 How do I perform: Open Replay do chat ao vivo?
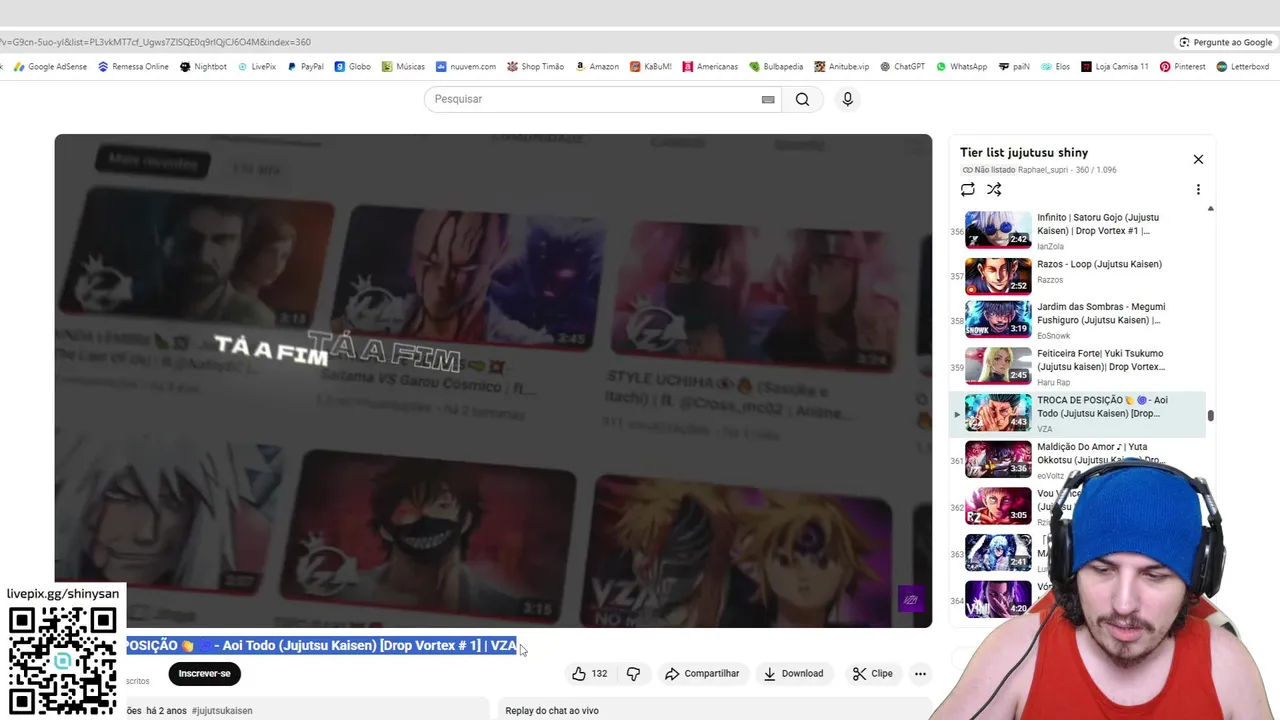pyautogui.click(x=552, y=711)
